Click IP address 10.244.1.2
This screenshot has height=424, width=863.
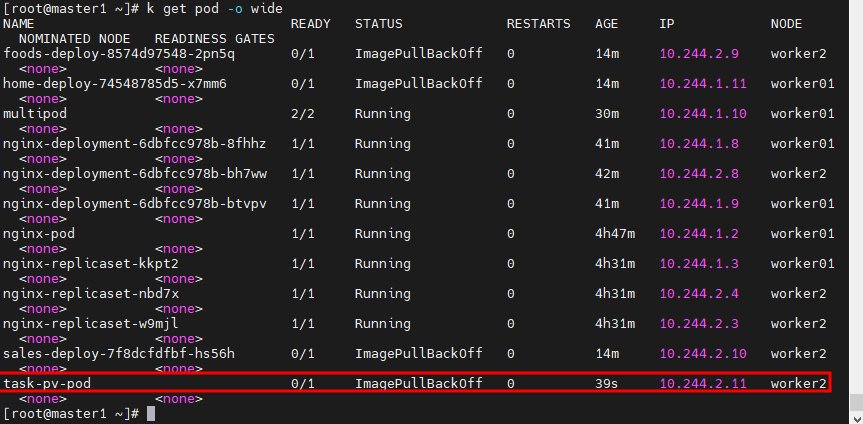(699, 233)
